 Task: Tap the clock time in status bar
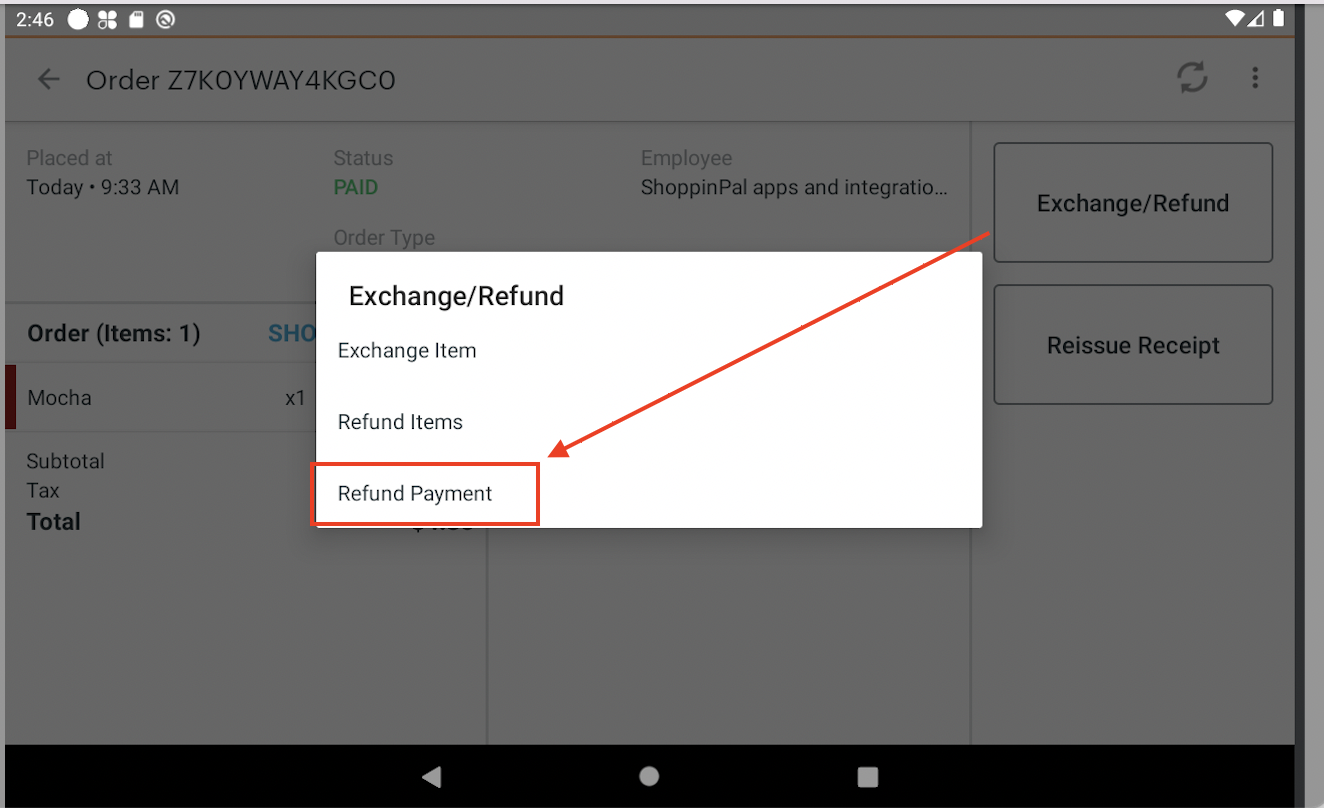coord(35,20)
